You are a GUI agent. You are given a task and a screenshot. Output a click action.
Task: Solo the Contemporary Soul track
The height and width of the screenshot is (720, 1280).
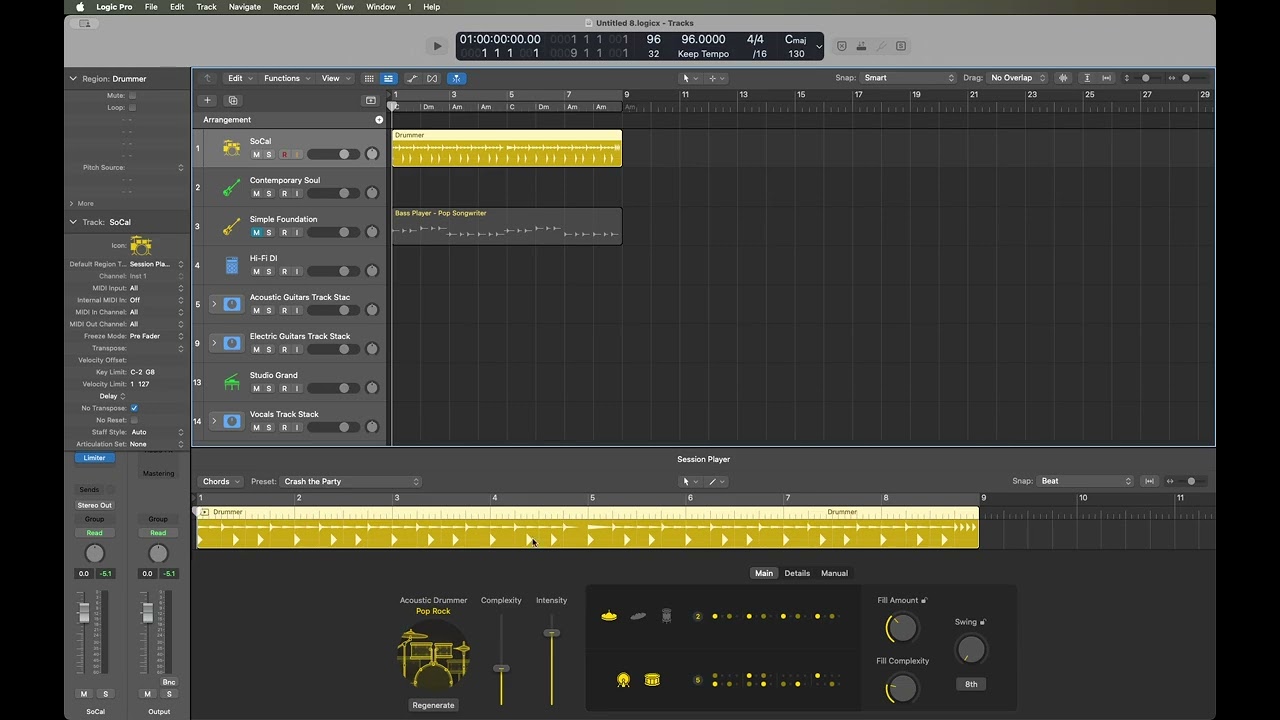point(268,193)
